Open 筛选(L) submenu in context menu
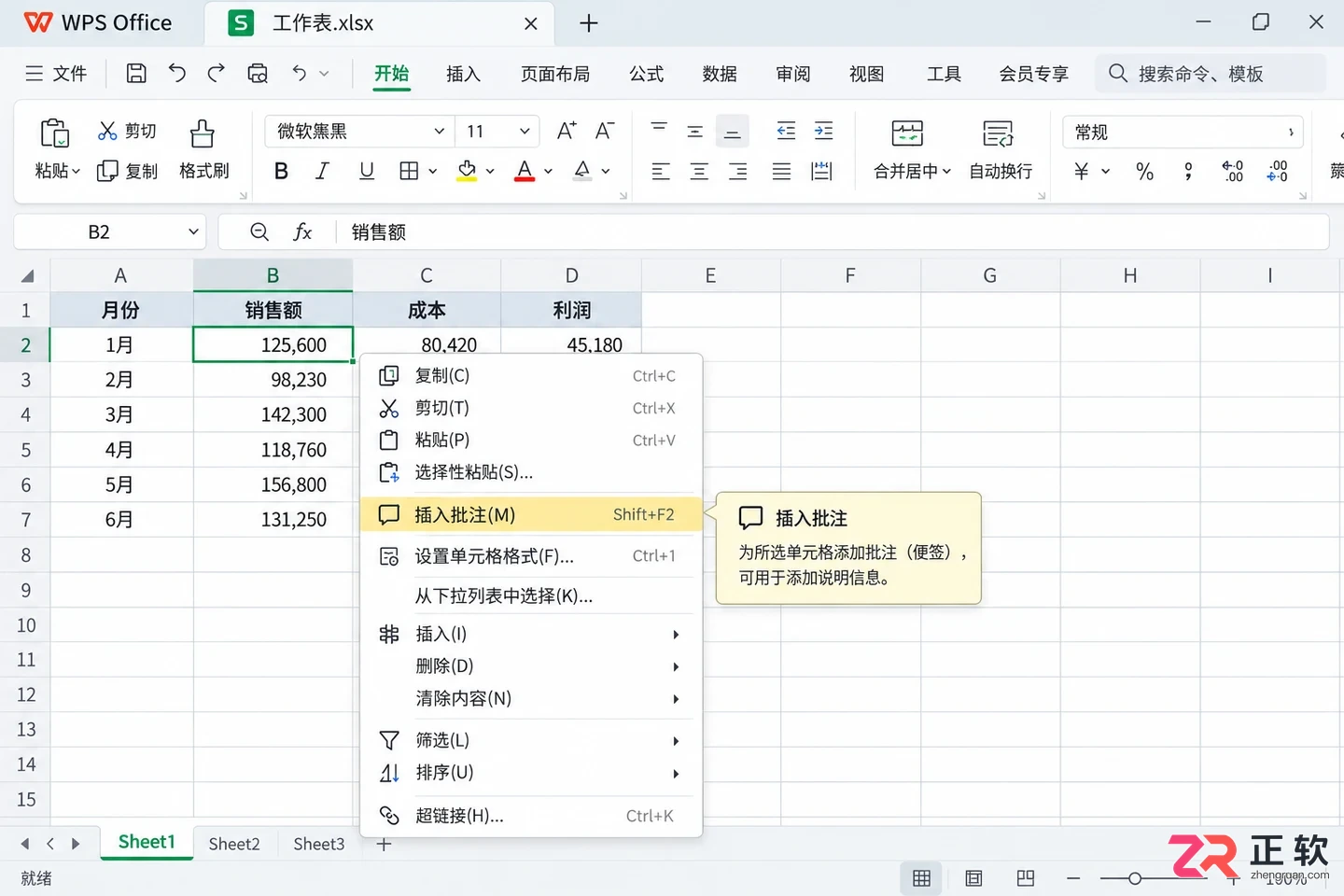 [531, 740]
